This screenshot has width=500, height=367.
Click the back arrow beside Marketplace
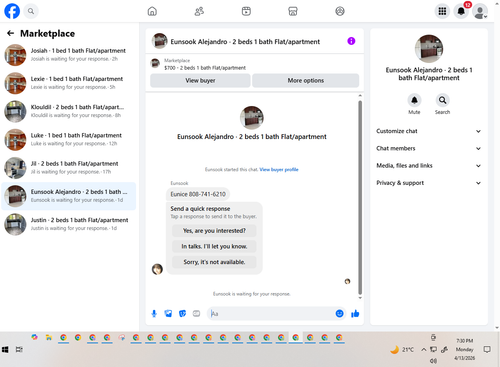click(11, 33)
